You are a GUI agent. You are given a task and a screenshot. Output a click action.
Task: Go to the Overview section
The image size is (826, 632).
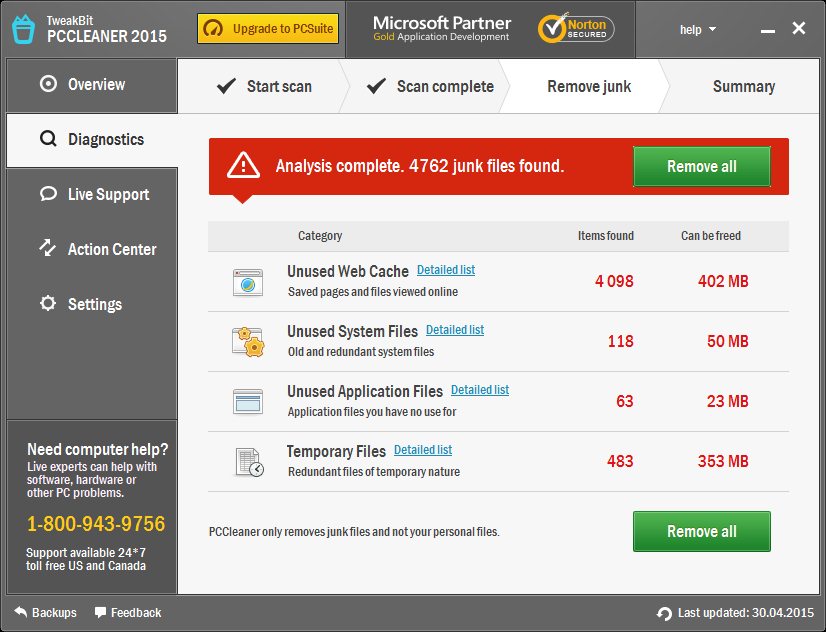(x=92, y=84)
